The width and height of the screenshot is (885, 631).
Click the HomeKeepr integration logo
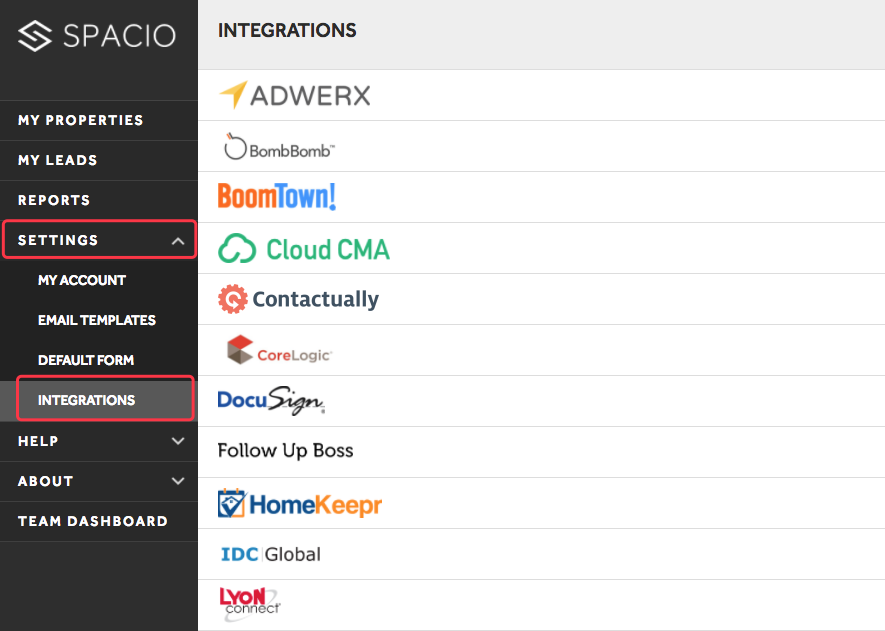[x=300, y=504]
